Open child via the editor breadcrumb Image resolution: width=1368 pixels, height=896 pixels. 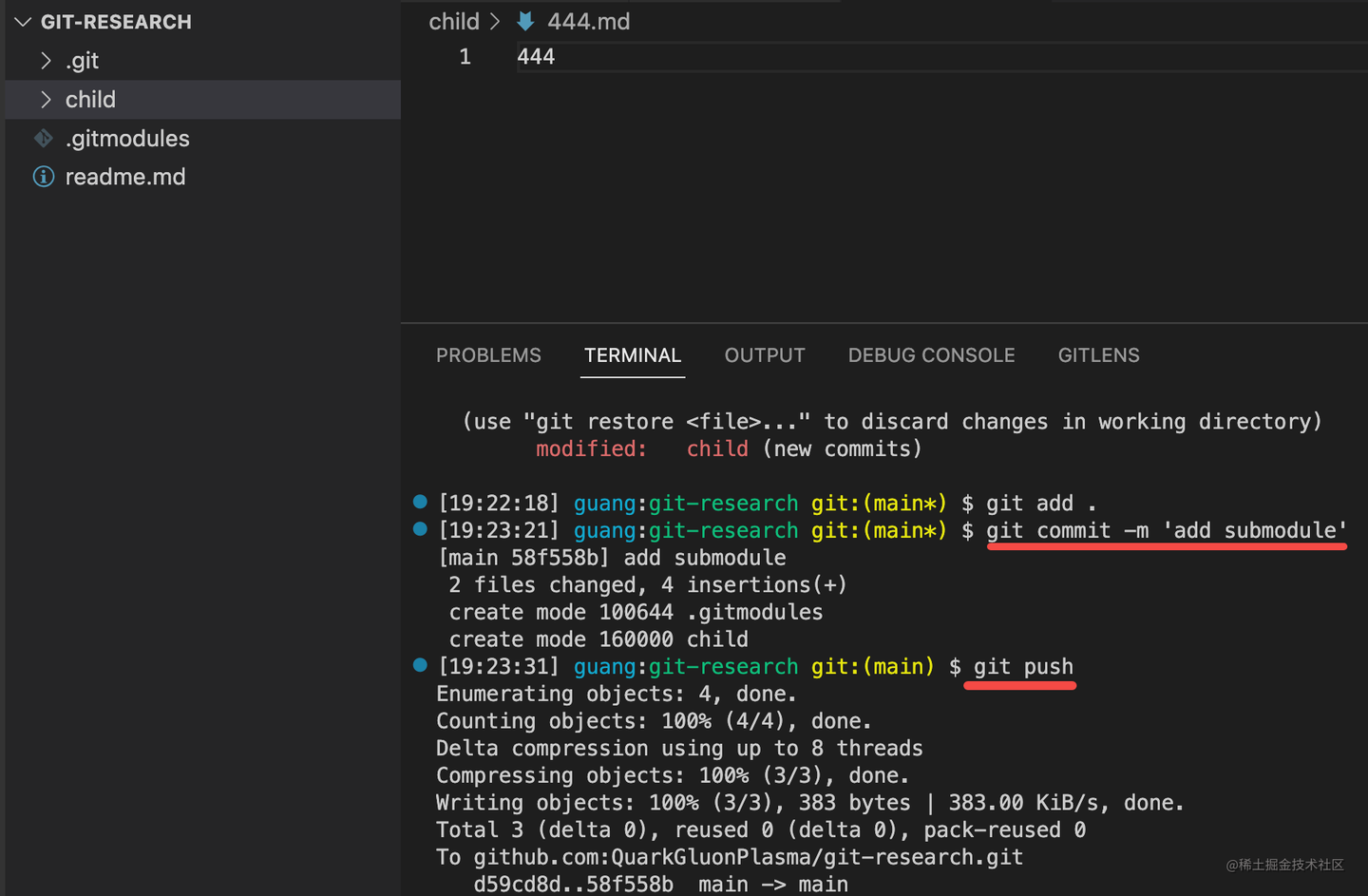point(454,21)
